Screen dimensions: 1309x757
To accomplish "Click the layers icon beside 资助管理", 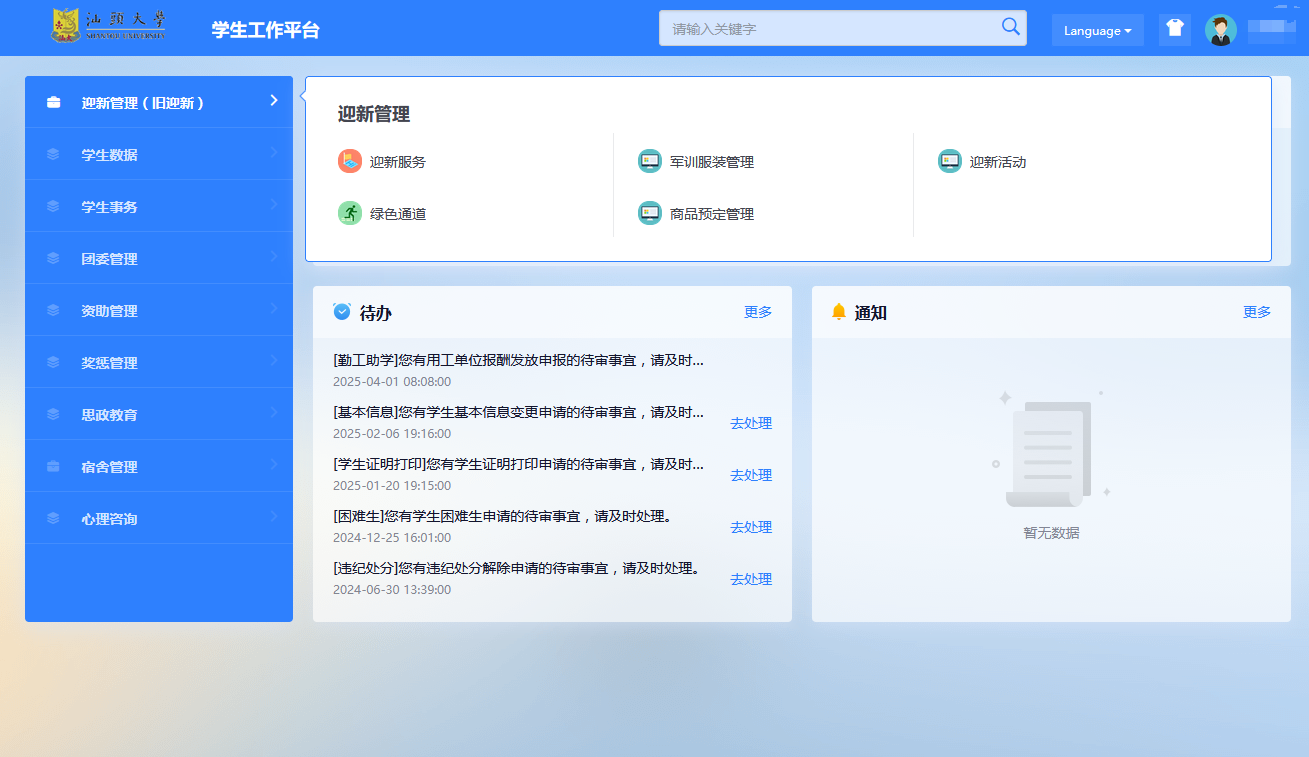I will [x=54, y=311].
